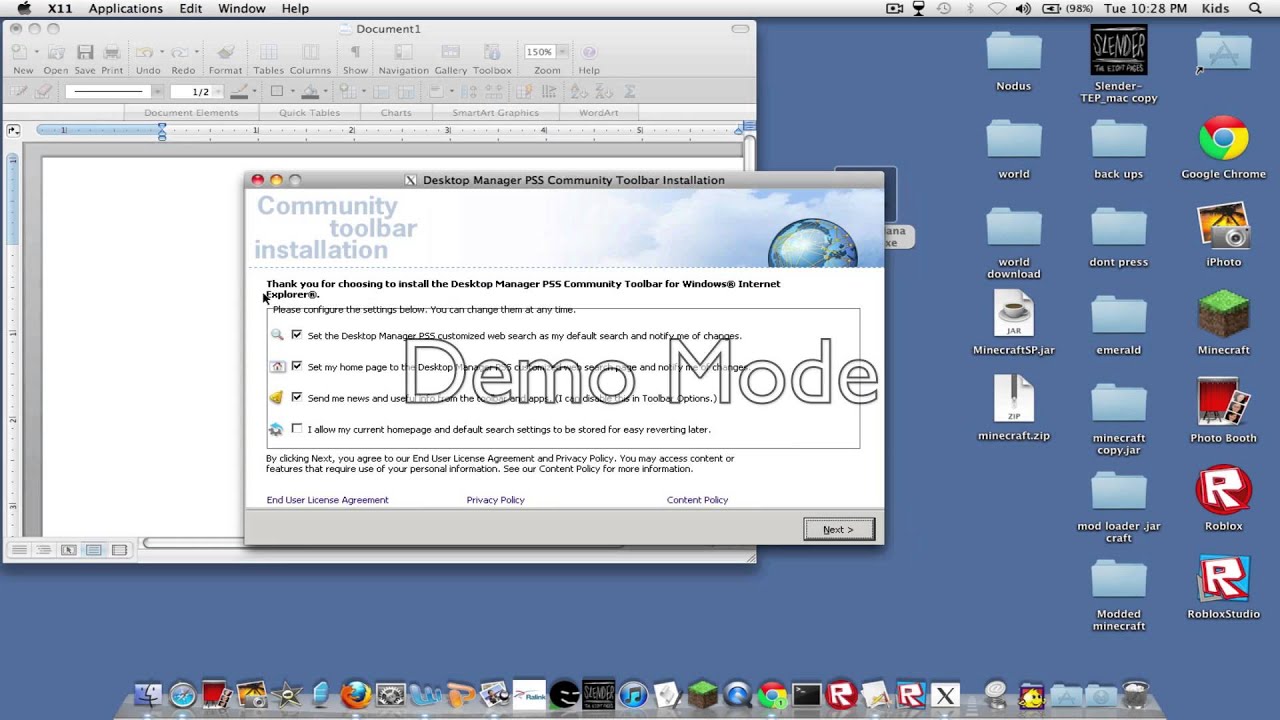Open the line style dropdown arrow
The width and height of the screenshot is (1280, 720).
157,91
